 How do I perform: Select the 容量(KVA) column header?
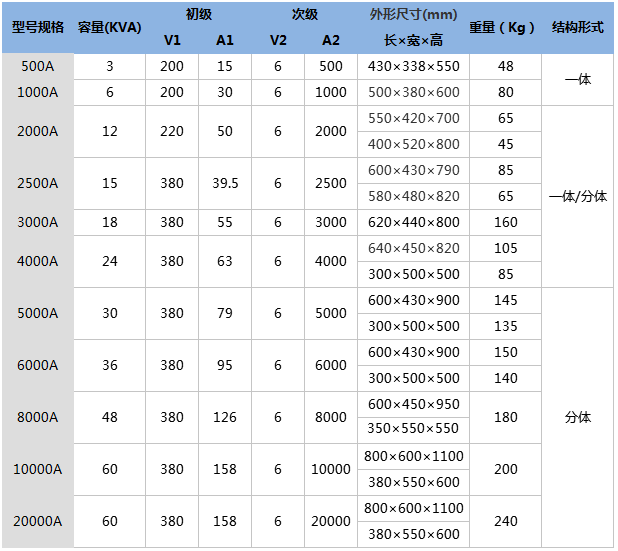click(x=110, y=27)
